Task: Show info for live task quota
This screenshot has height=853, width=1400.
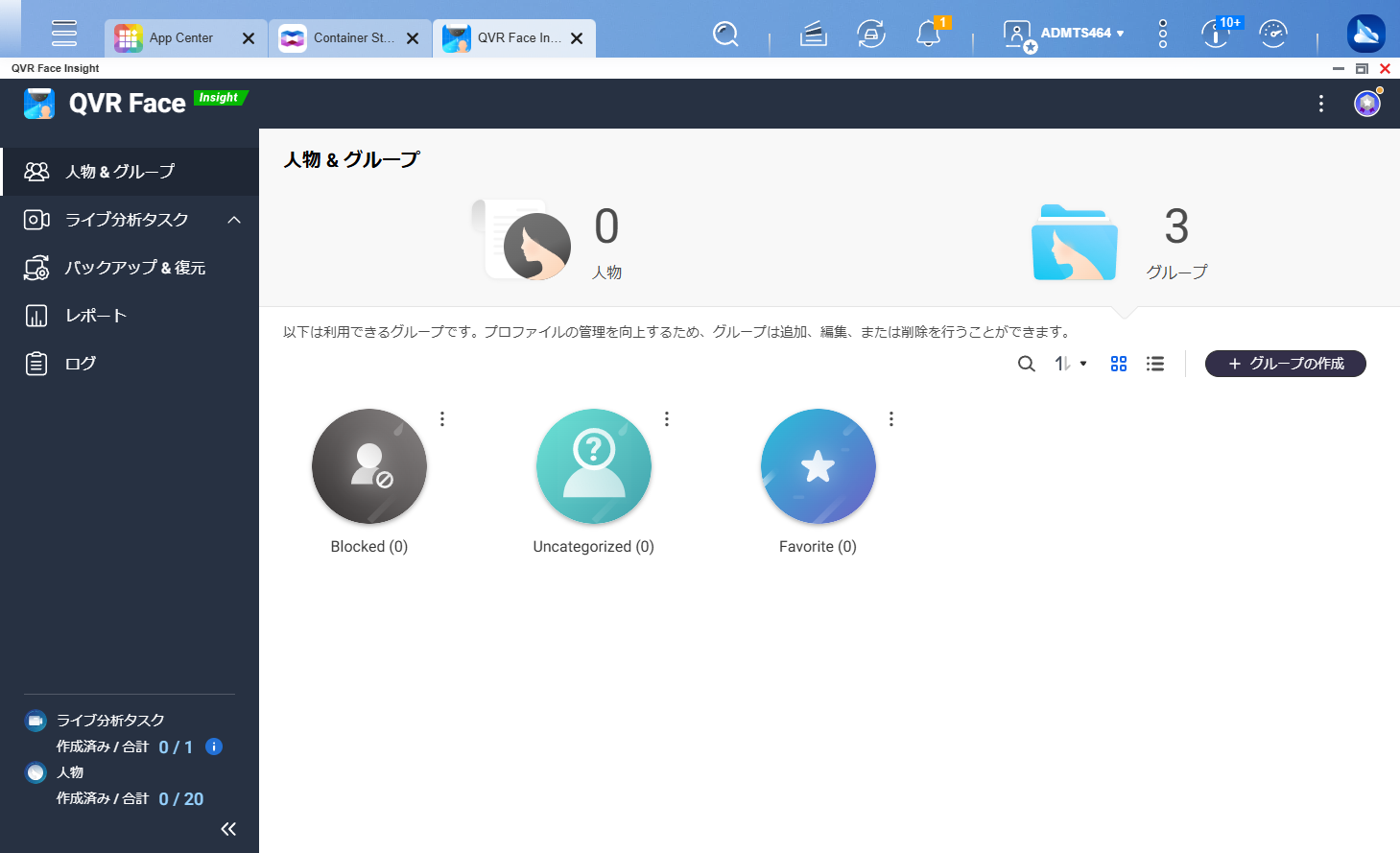Action: [x=214, y=746]
